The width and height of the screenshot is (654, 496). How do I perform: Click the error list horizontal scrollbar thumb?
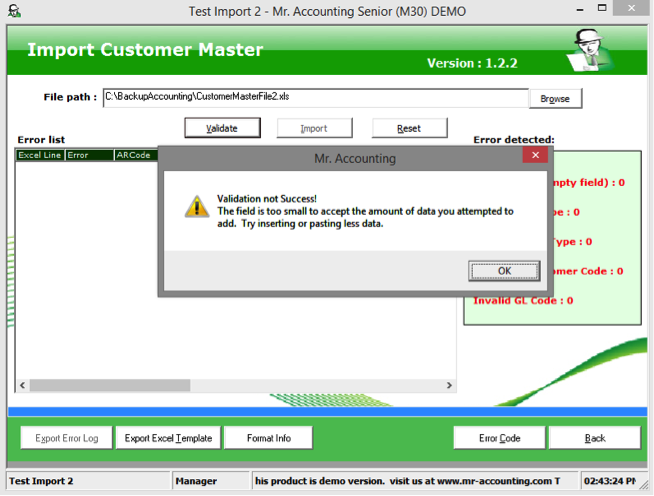(x=110, y=385)
